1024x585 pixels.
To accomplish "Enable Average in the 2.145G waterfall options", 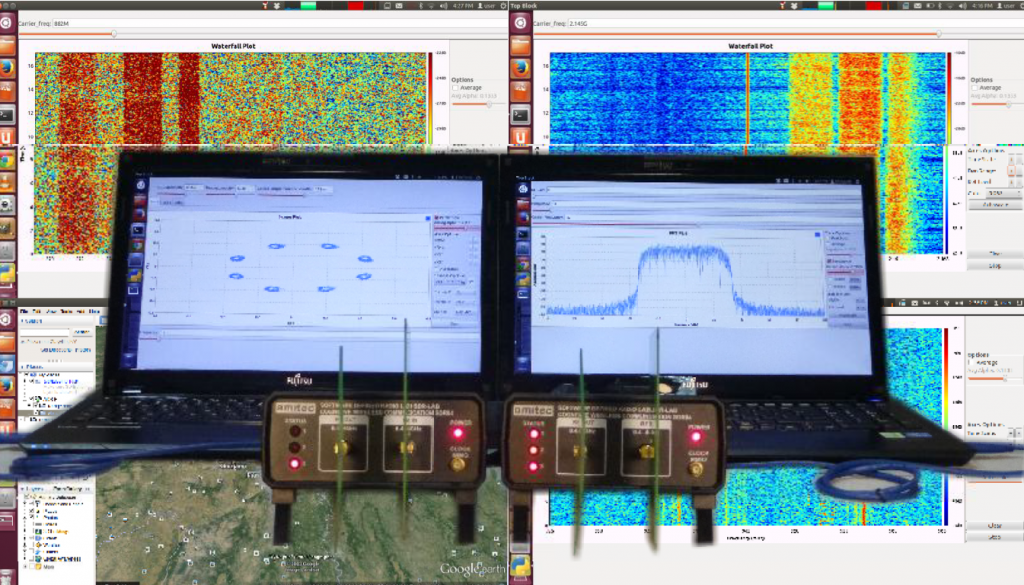I will 974,88.
